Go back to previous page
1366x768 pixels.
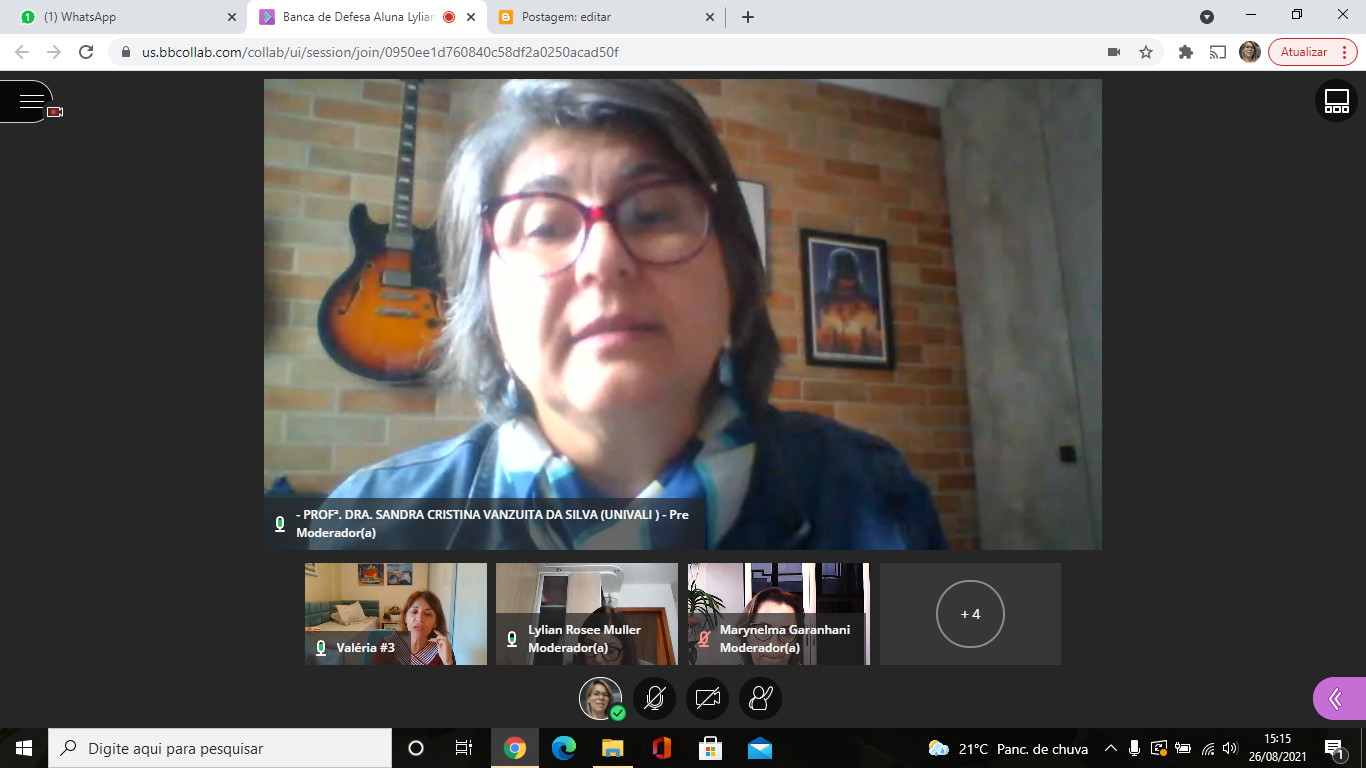coord(22,52)
